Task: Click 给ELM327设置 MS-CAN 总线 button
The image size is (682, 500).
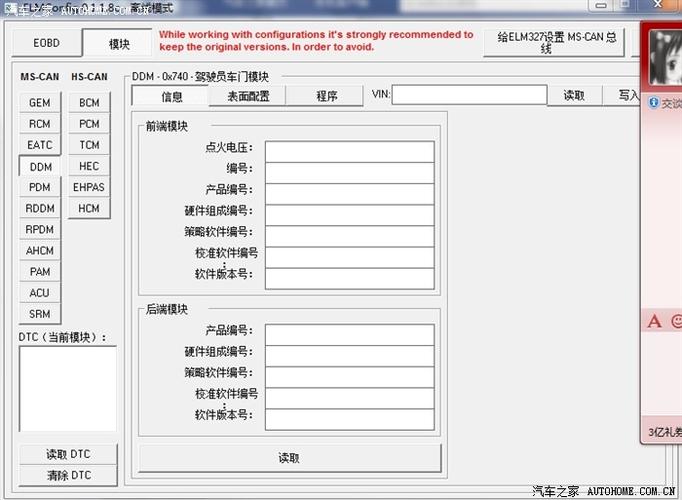Action: click(554, 43)
